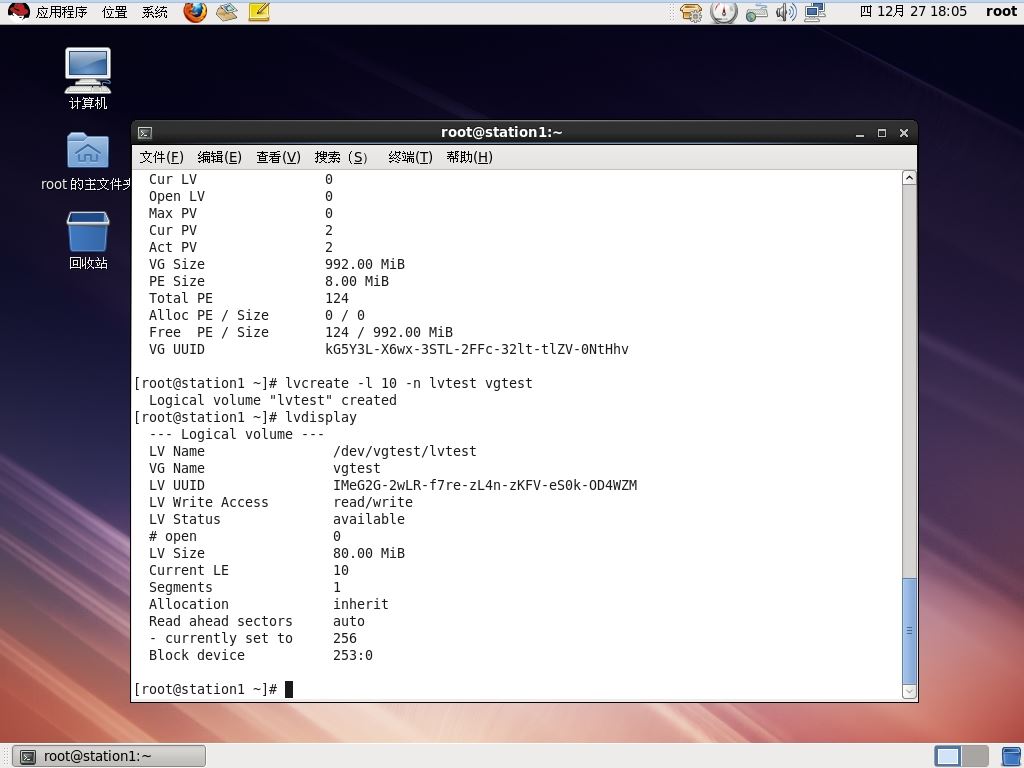Click the terminal scrollbar up arrow
Image resolution: width=1024 pixels, height=768 pixels.
[x=909, y=178]
